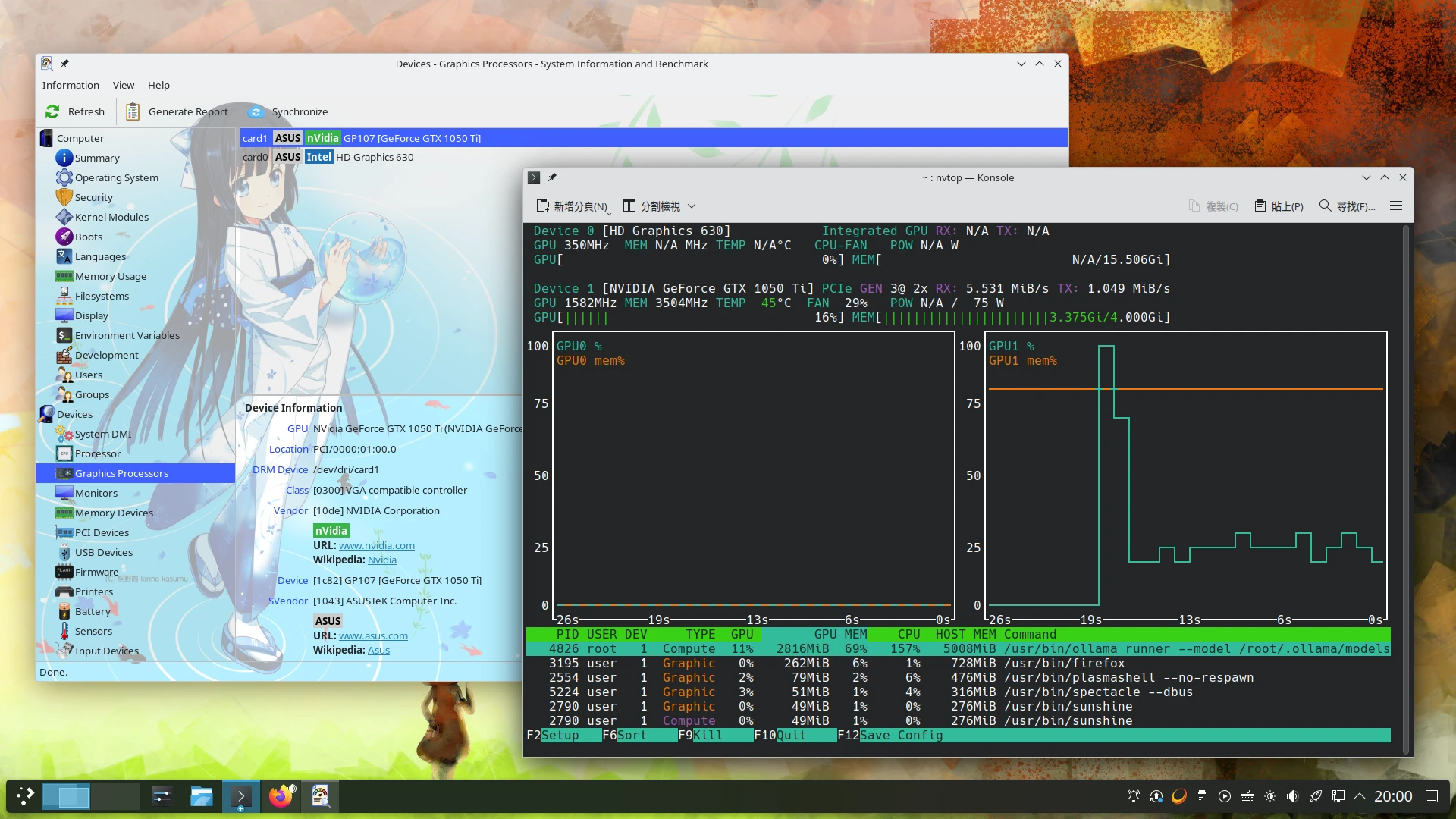Click the volume icon in system tray

(1293, 796)
